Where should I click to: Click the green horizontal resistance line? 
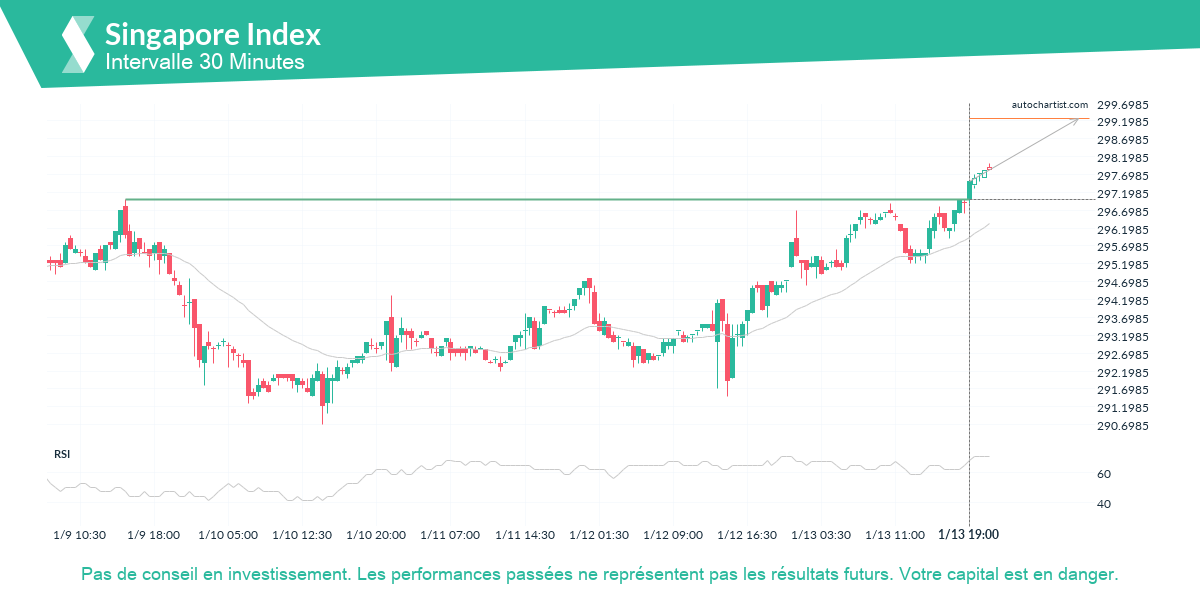(x=546, y=199)
